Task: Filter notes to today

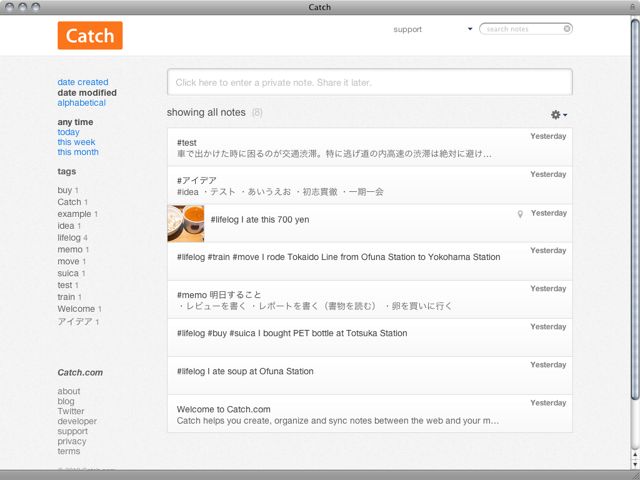Action: tap(68, 132)
